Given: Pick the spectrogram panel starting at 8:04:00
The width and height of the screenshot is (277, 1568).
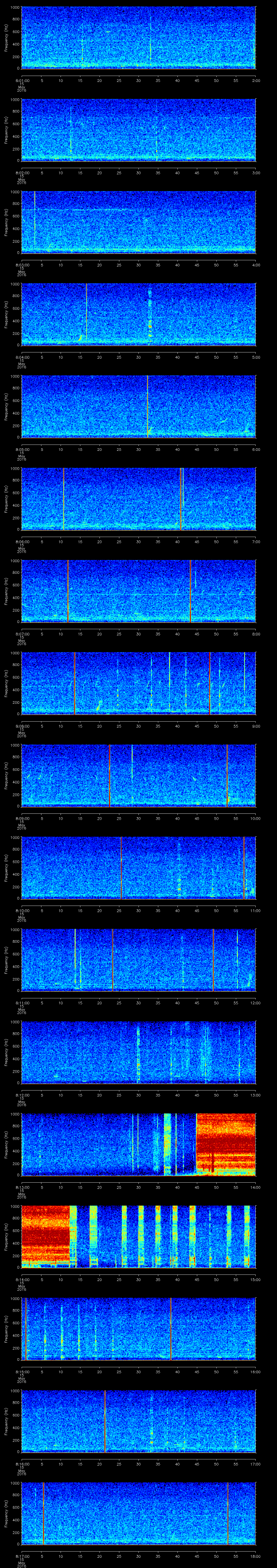Looking at the screenshot, I should coord(138,314).
